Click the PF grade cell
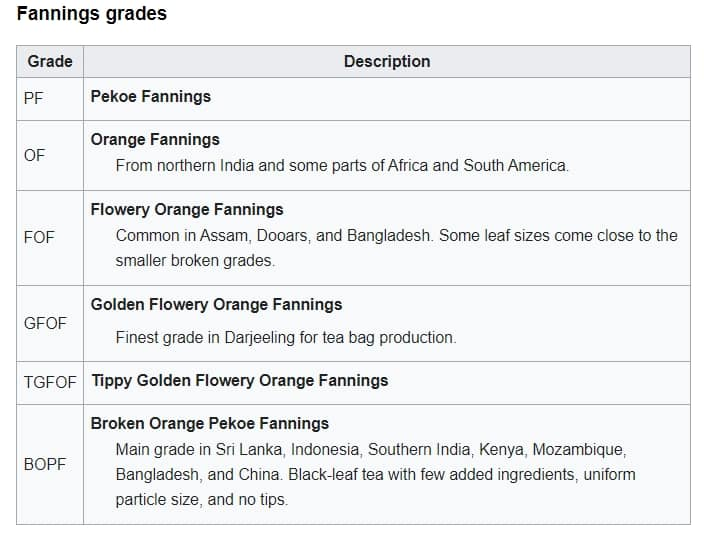 pyautogui.click(x=50, y=99)
